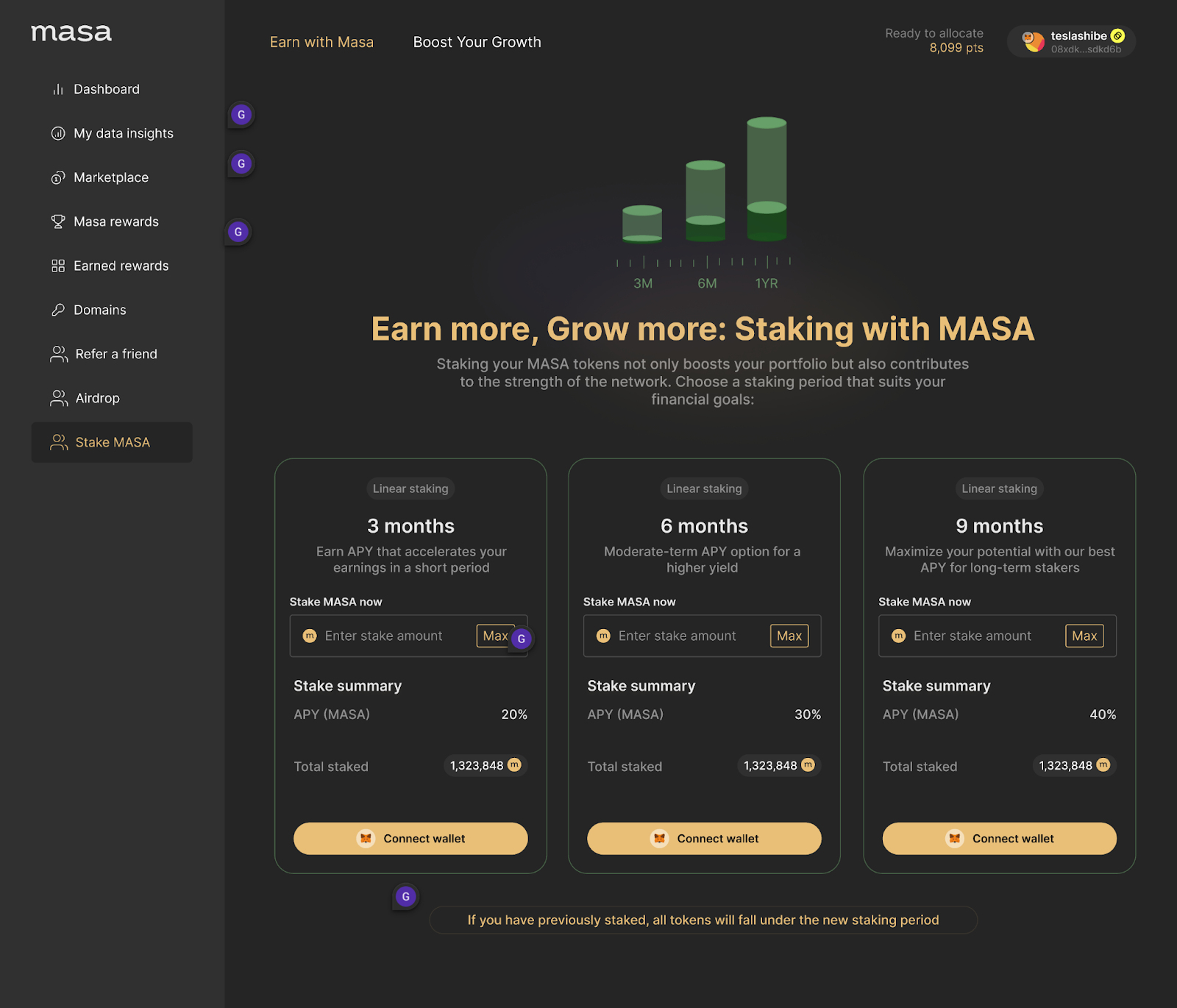This screenshot has height=1008, width=1177.
Task: Open Earned rewards section
Action: coord(112,266)
